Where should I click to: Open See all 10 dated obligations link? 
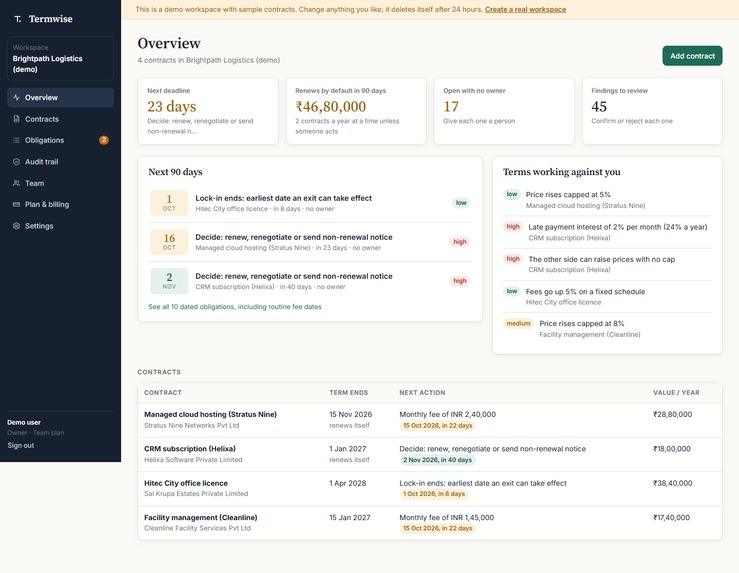235,307
